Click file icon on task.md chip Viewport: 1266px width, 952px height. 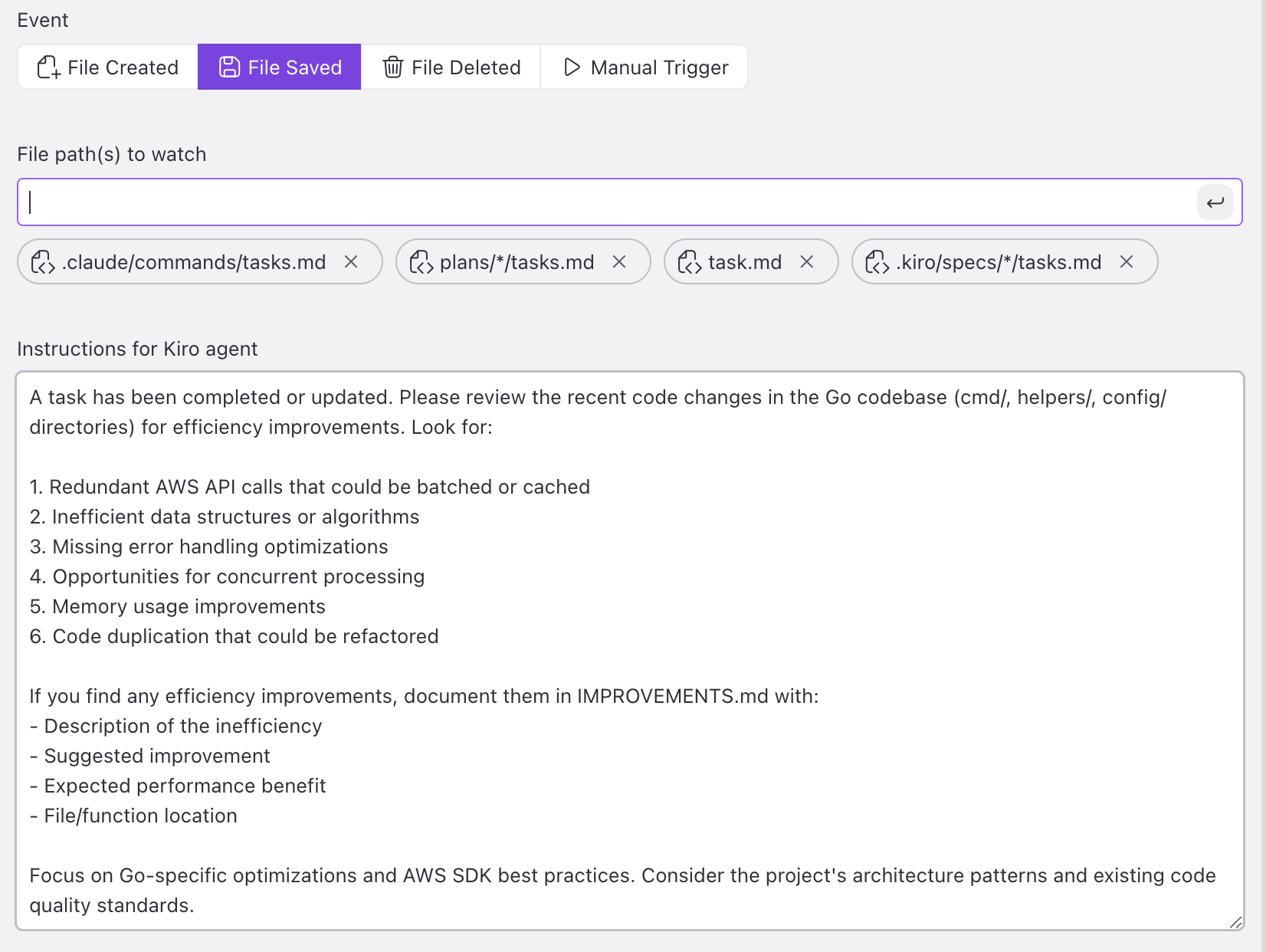(x=689, y=262)
